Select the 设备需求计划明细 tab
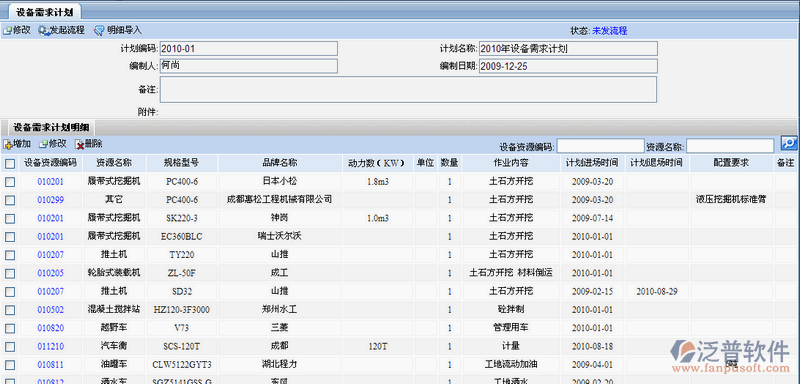This screenshot has width=800, height=384. [51, 127]
